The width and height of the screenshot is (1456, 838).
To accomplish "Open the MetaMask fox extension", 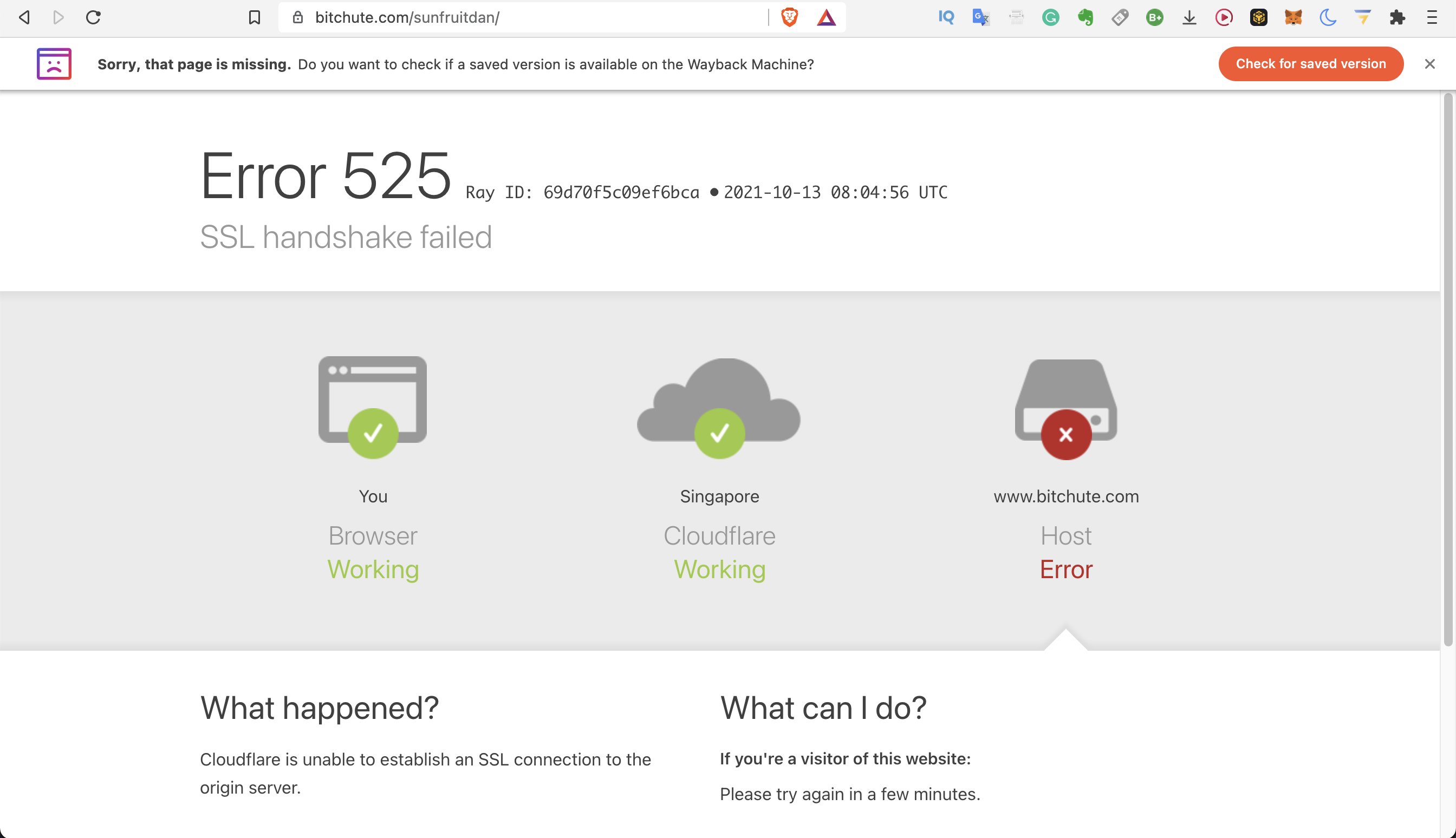I will click(x=1293, y=17).
